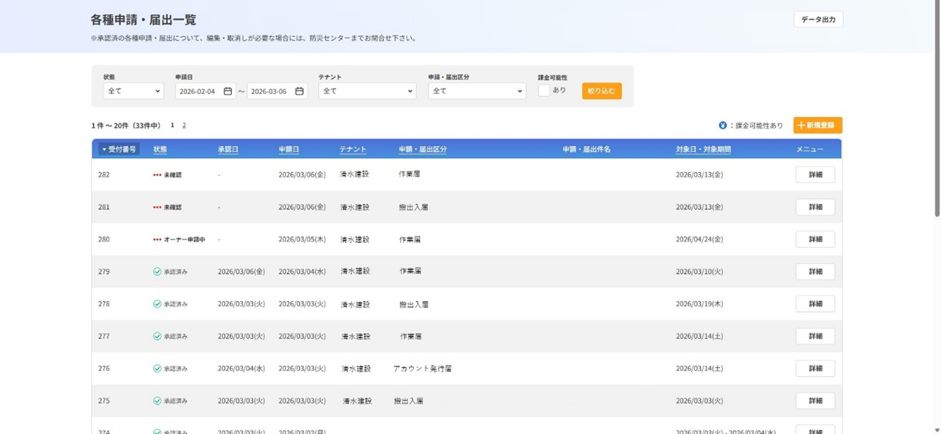Sort the table by 受付番号 column
Image resolution: width=941 pixels, height=434 pixels.
[119, 149]
